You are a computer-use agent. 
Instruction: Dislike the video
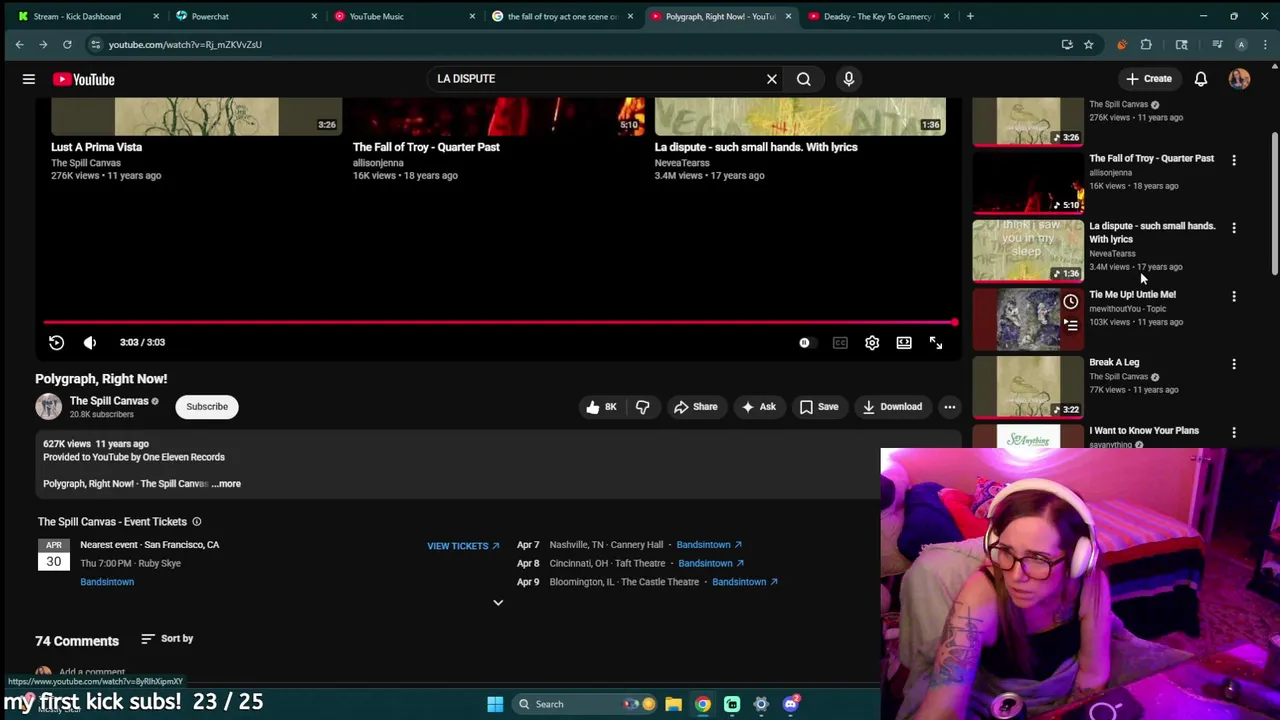coord(642,407)
